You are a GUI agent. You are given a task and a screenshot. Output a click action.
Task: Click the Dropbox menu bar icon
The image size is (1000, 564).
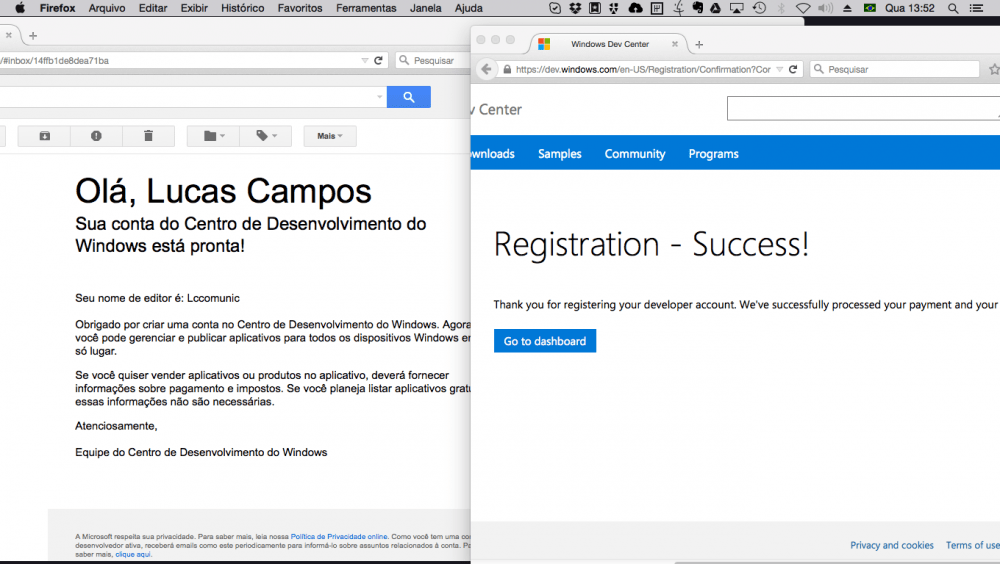pos(575,8)
